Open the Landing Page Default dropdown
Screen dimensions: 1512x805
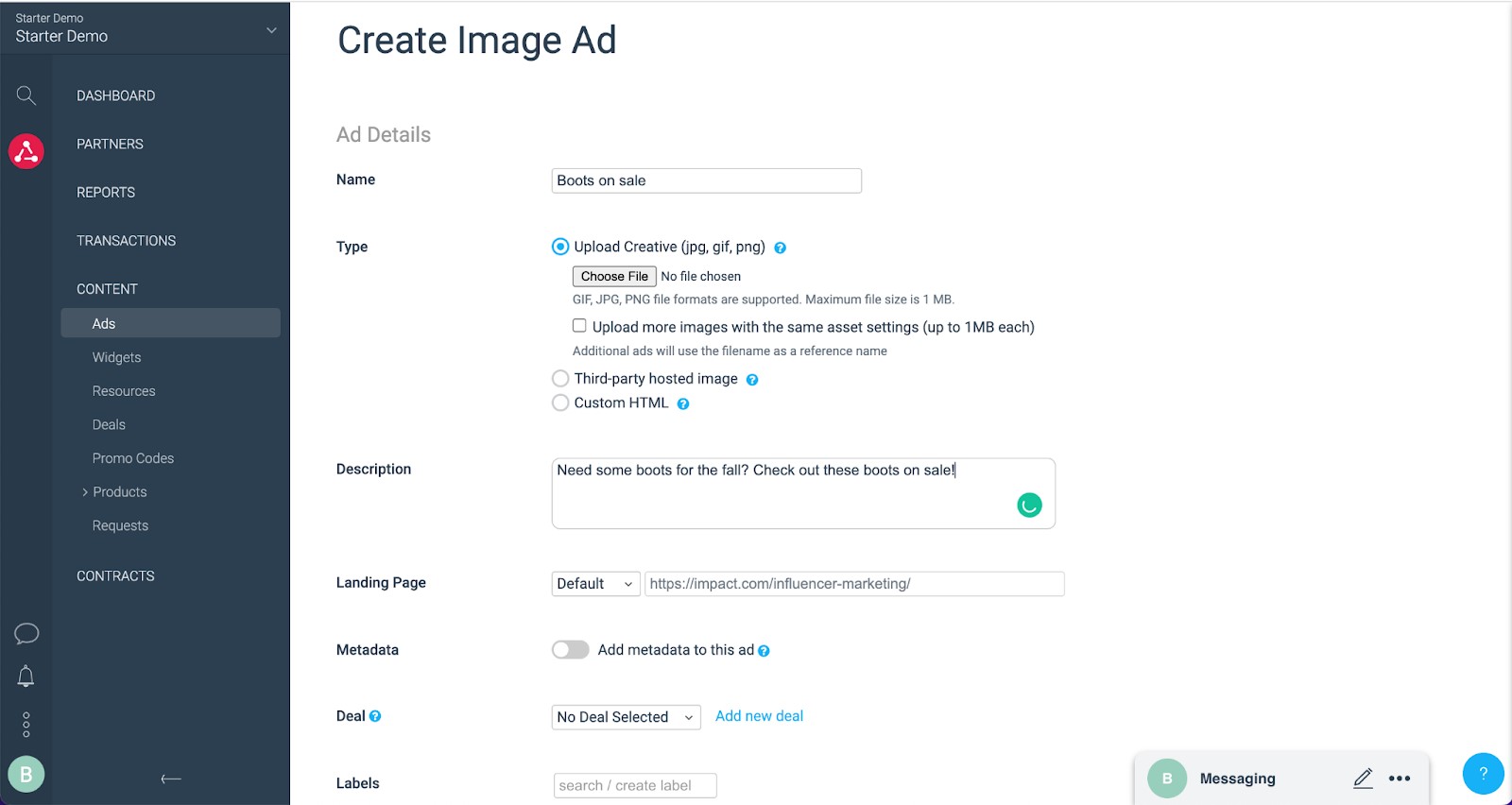click(x=595, y=584)
